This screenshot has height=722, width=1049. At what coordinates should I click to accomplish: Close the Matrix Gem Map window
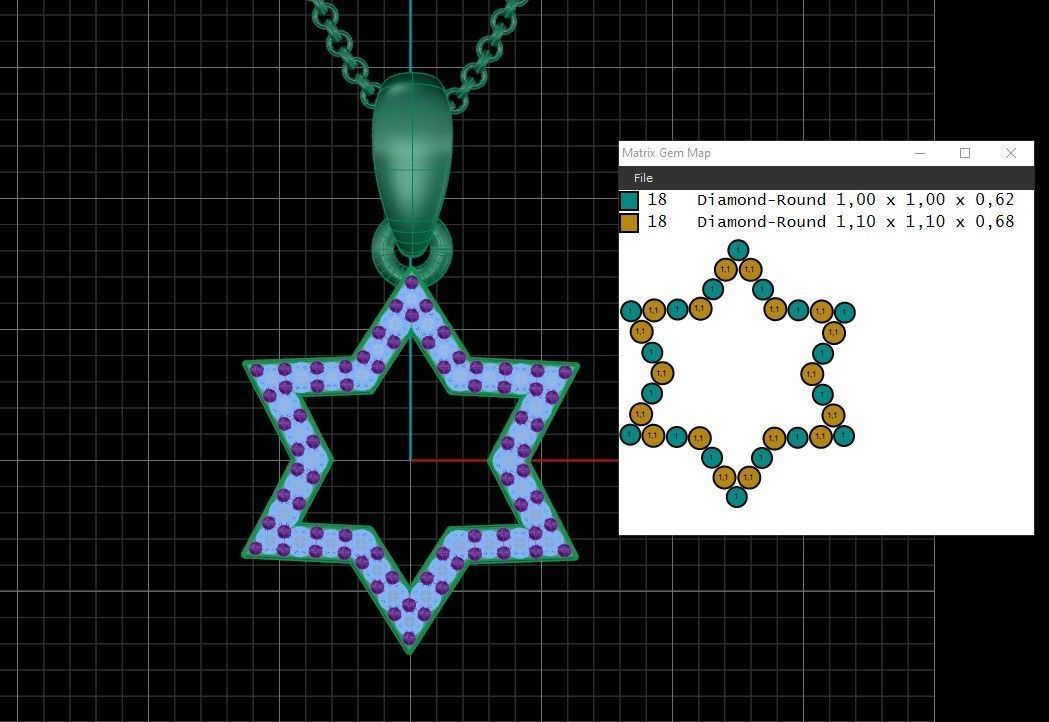tap(1011, 153)
